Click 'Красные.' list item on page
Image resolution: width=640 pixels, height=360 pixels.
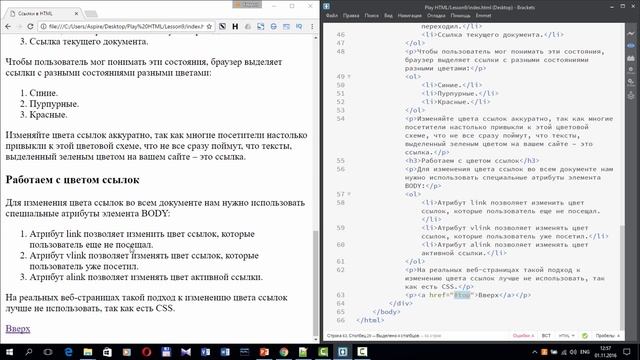(48, 115)
